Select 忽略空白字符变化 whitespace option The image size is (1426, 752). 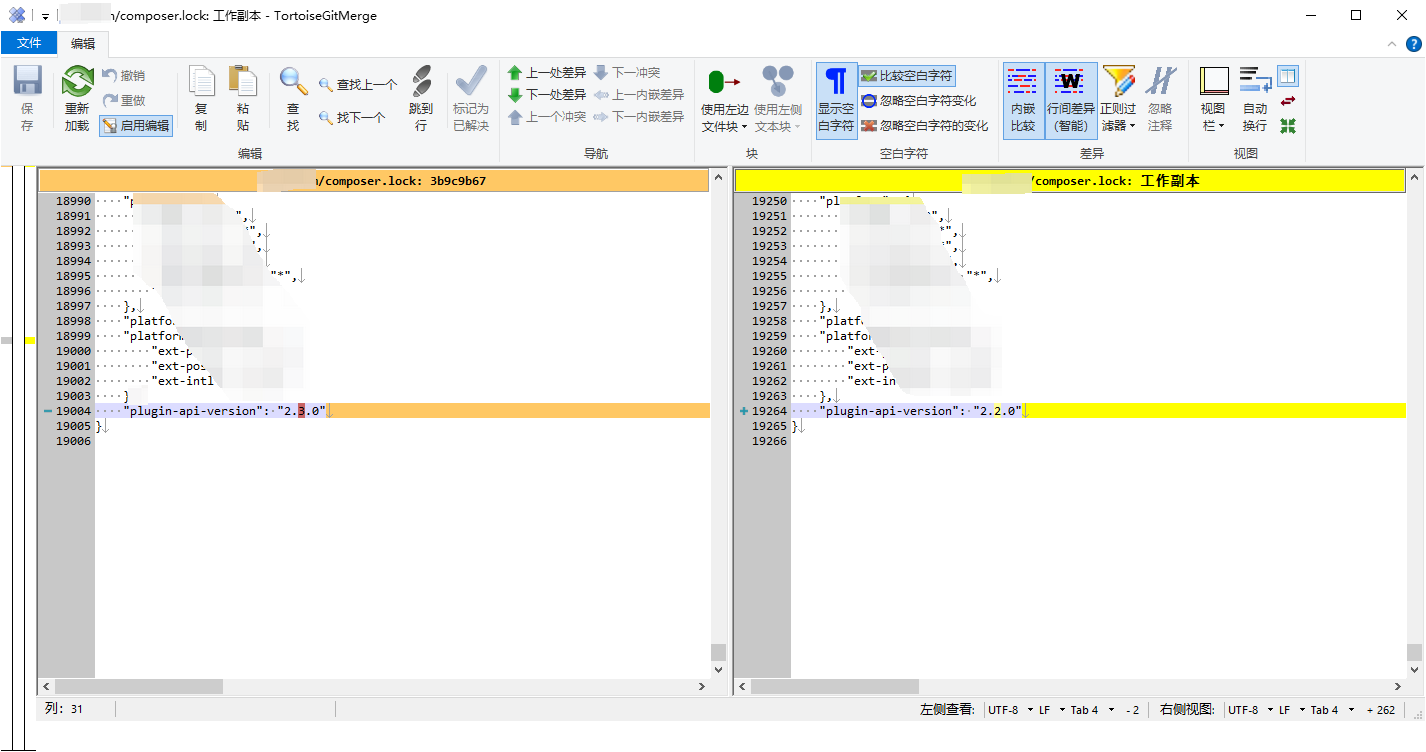pos(918,101)
